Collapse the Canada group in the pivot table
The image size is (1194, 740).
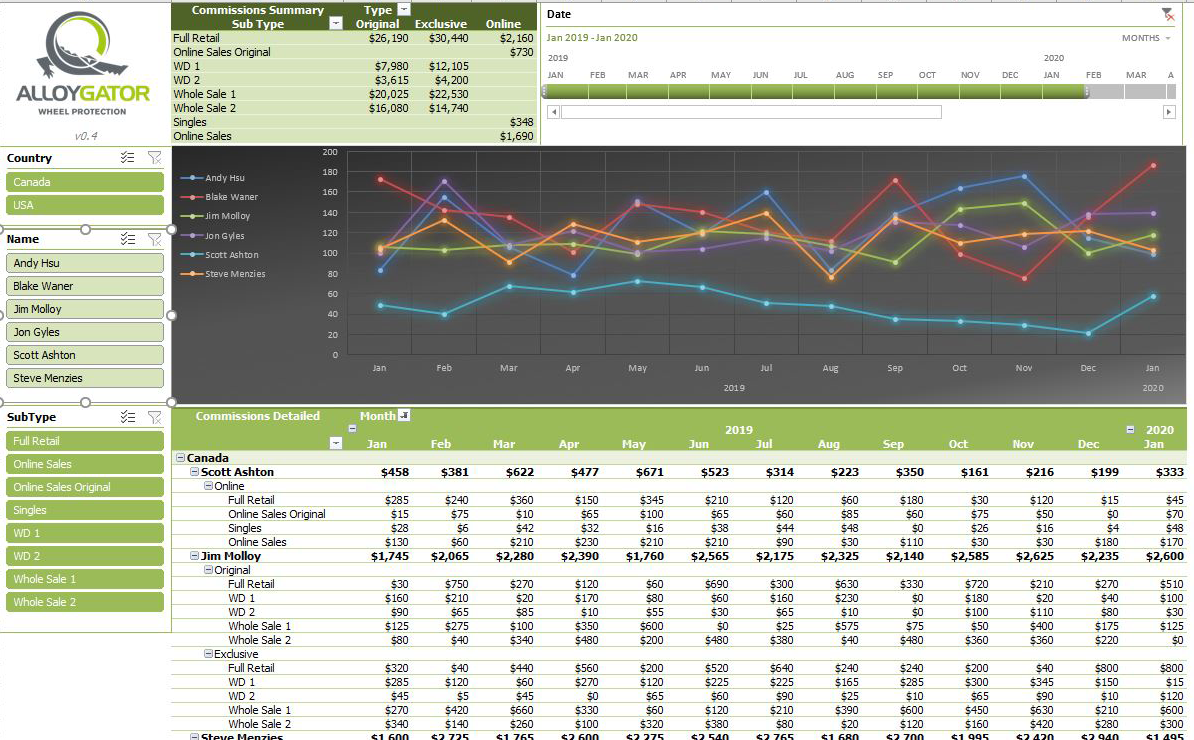point(180,458)
